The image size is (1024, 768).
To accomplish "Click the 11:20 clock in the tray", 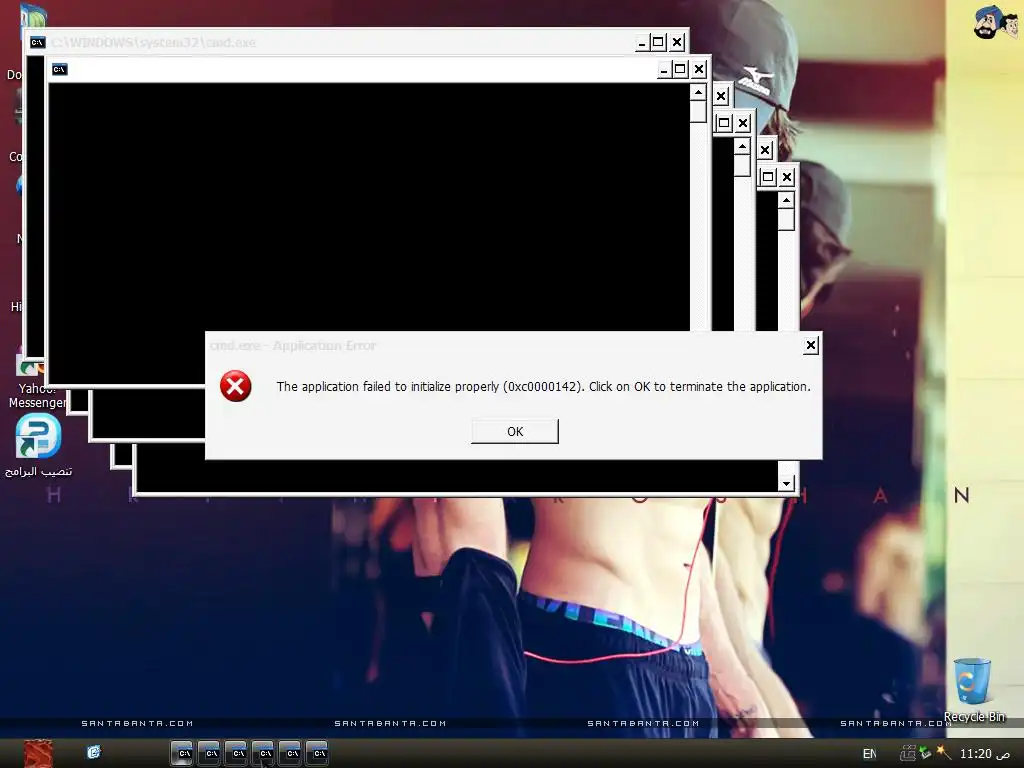I will click(985, 754).
